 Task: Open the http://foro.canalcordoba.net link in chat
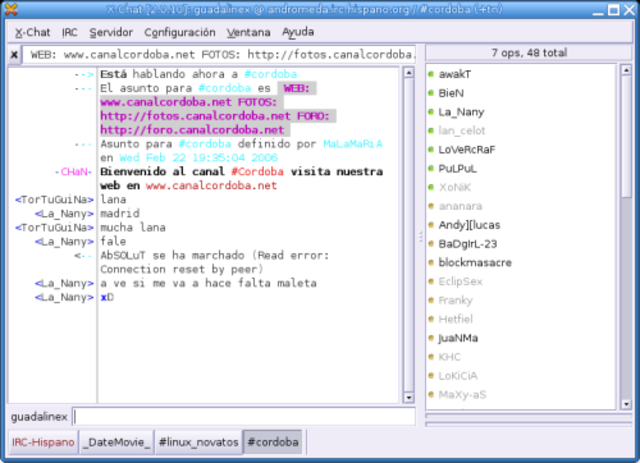pos(192,130)
